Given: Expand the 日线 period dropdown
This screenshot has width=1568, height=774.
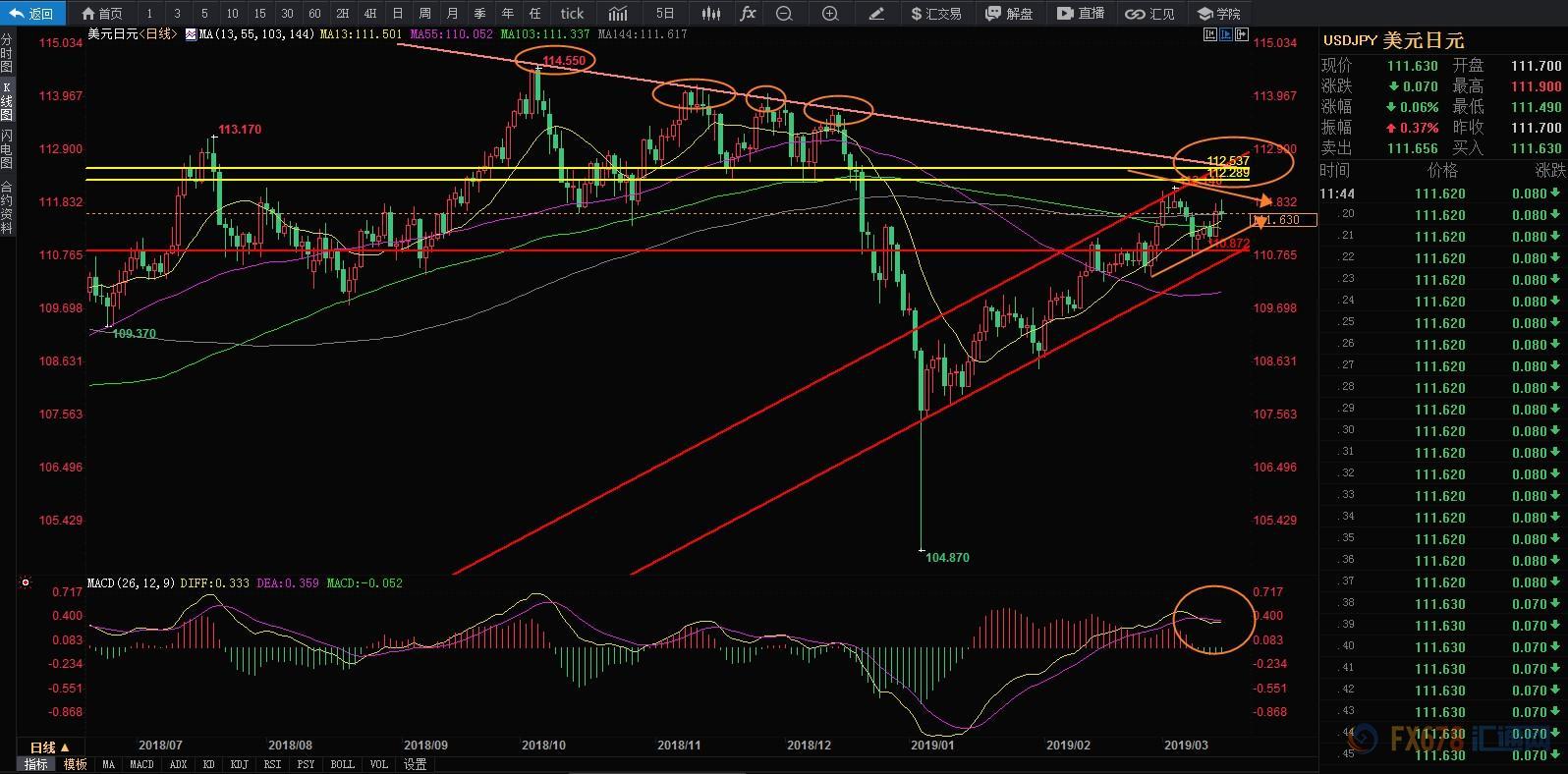Looking at the screenshot, I should tap(49, 748).
